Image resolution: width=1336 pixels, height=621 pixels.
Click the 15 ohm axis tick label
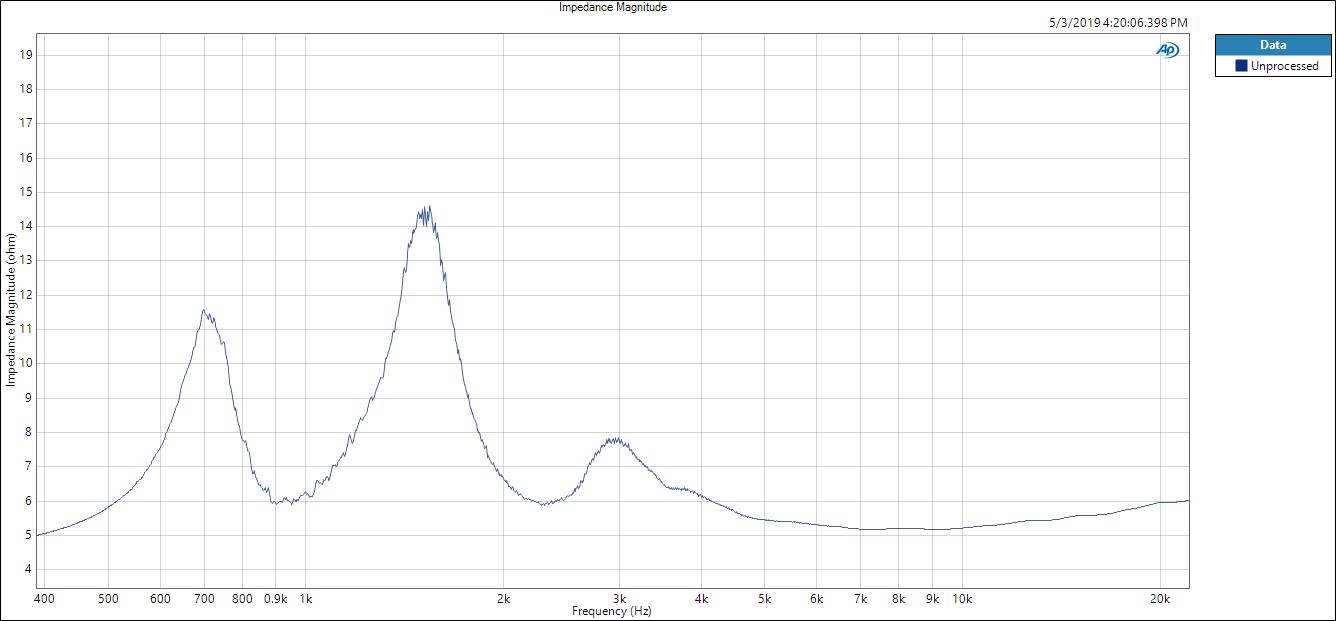[26, 192]
